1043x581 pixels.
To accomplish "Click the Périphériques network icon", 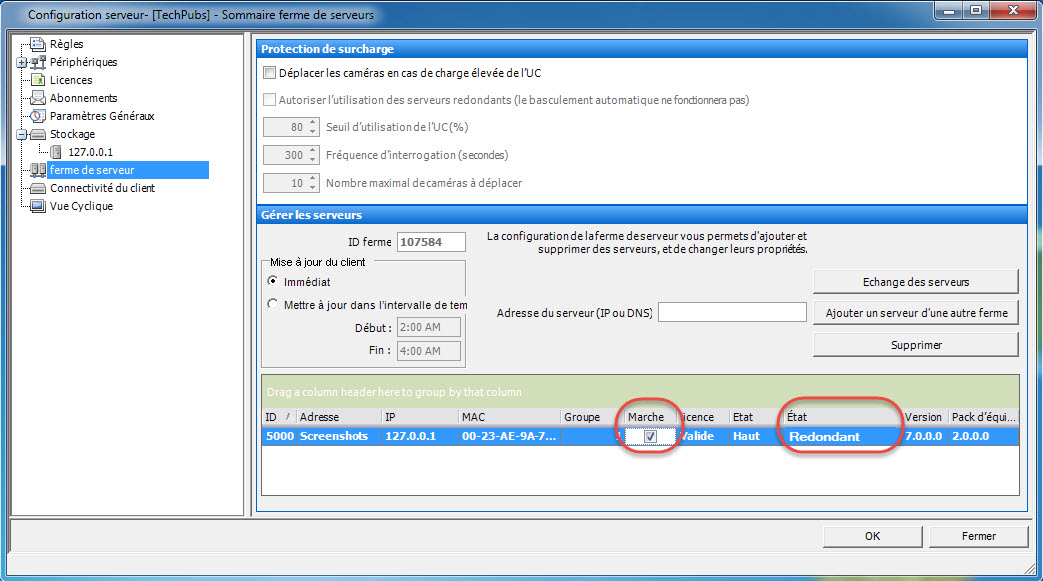I will 38,62.
